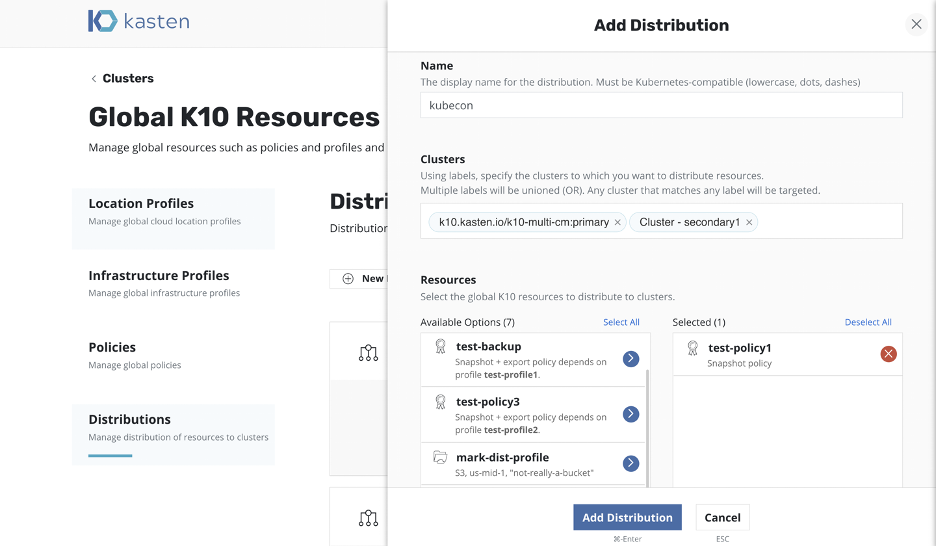The image size is (936, 546).
Task: Click the first distribution card icon
Action: [x=368, y=353]
